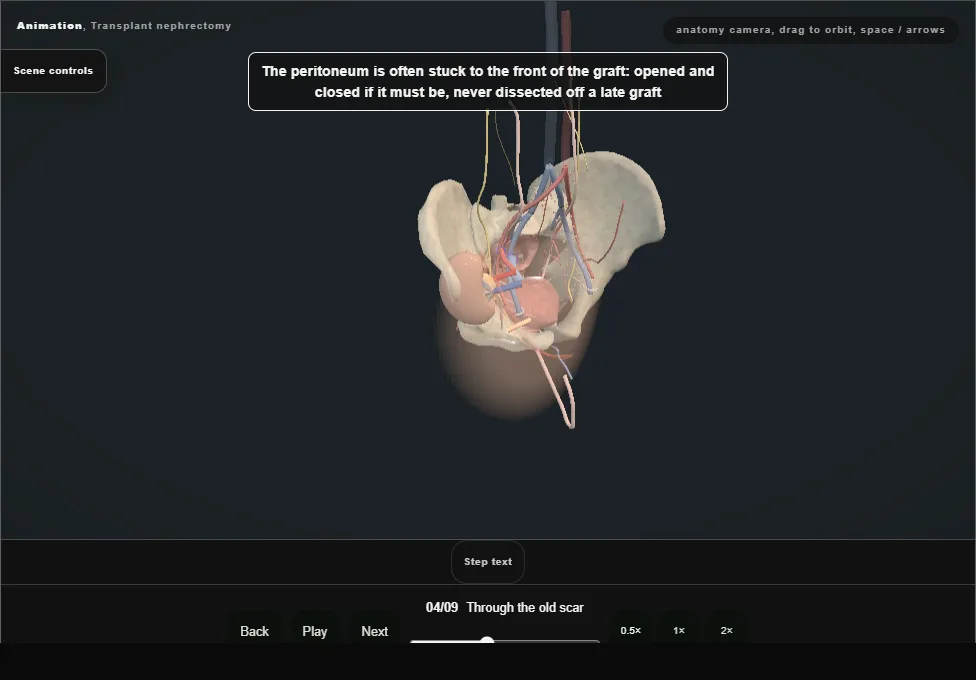Click the 'Transplant nephrectomy' title text

[161, 26]
